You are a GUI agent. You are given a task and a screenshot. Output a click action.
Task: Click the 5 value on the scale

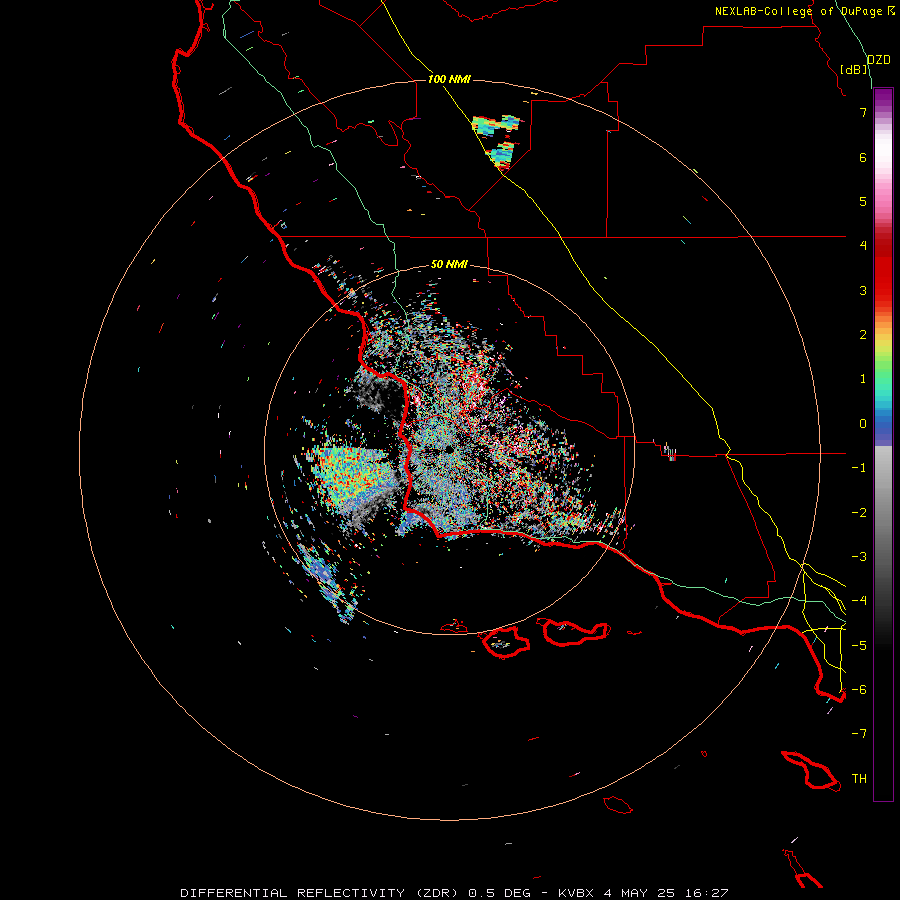pyautogui.click(x=863, y=202)
